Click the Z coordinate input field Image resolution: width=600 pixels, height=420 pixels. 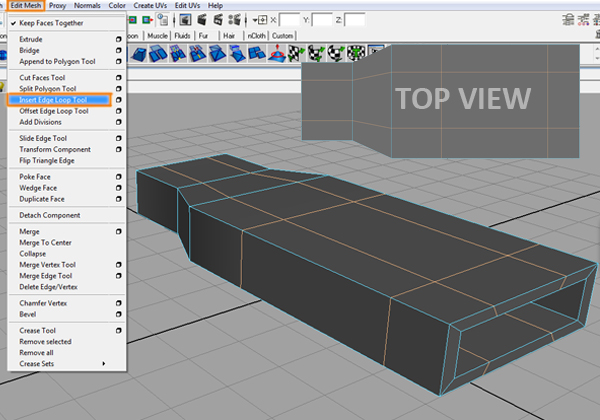click(355, 20)
